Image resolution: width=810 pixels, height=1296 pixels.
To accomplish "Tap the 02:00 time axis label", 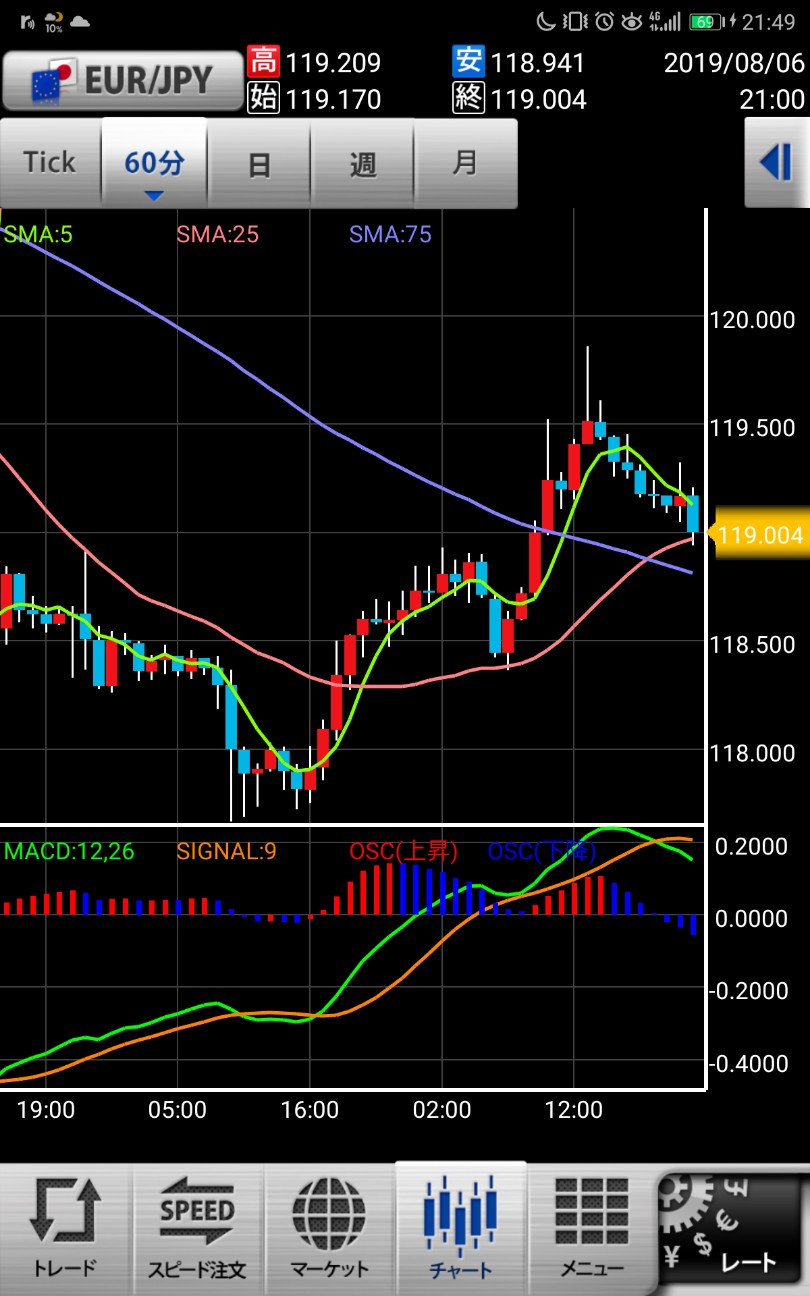I will (x=442, y=1109).
